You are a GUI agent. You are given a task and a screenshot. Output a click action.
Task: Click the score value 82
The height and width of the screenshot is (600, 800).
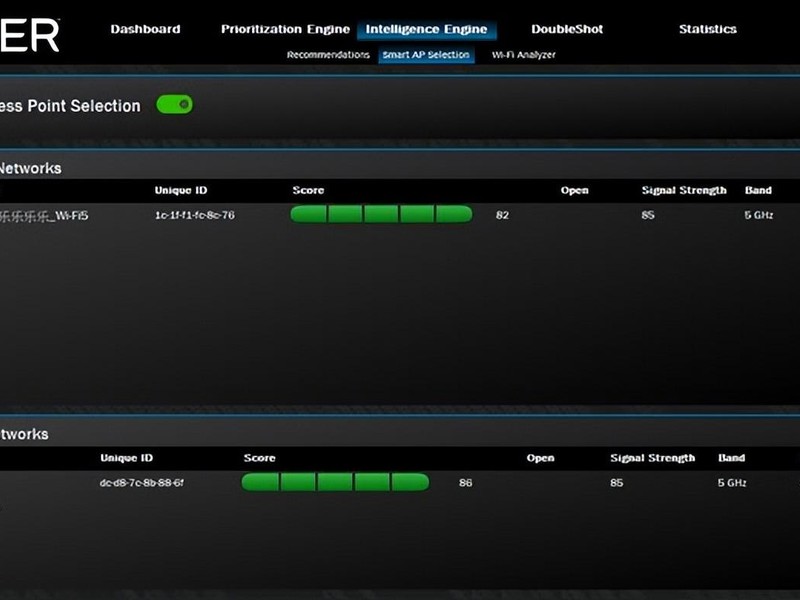[503, 215]
